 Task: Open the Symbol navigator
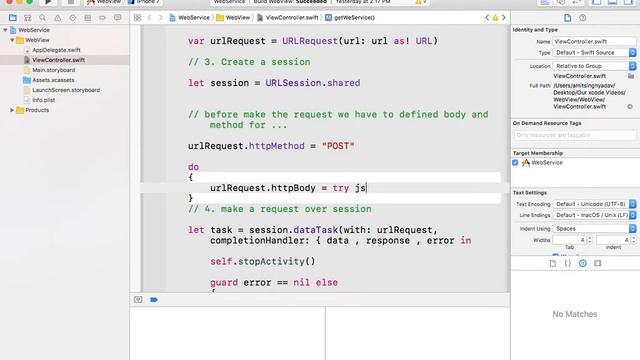27,18
